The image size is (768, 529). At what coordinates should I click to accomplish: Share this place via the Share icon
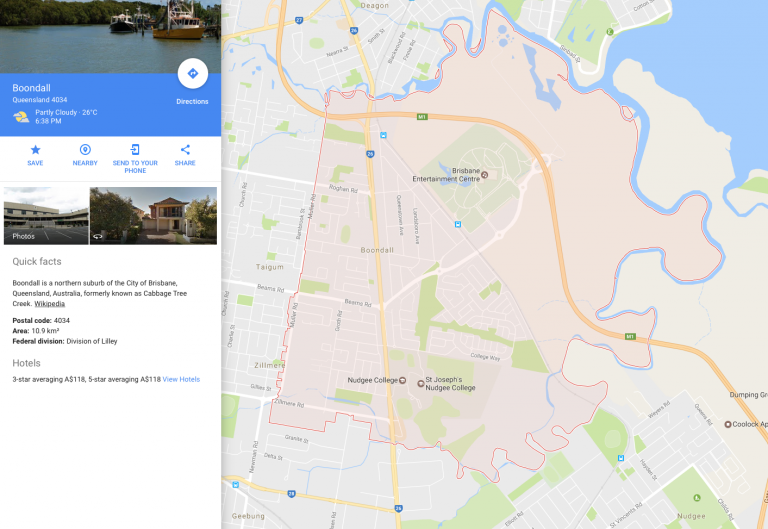pos(185,149)
